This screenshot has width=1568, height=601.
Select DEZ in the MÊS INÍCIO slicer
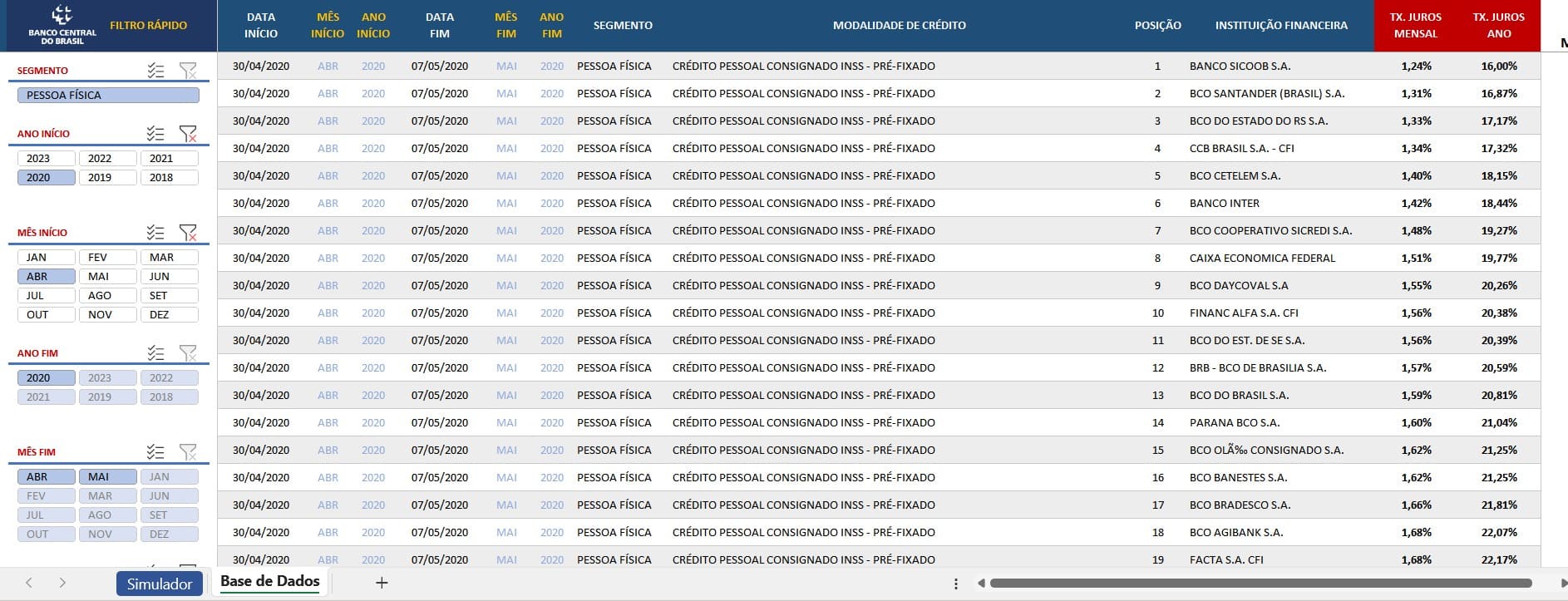pyautogui.click(x=170, y=314)
